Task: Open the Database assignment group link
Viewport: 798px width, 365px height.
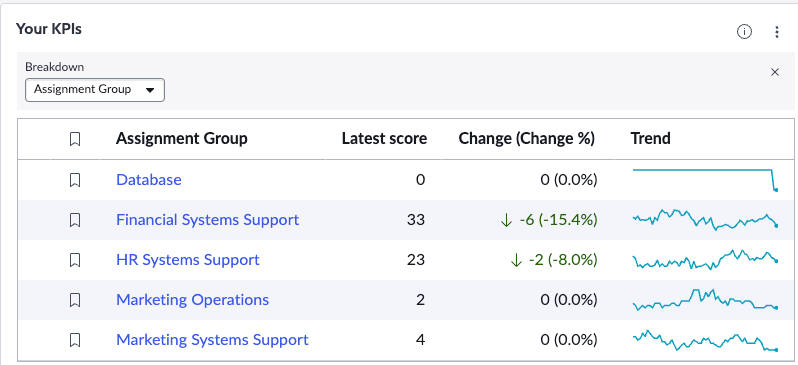Action: click(149, 180)
